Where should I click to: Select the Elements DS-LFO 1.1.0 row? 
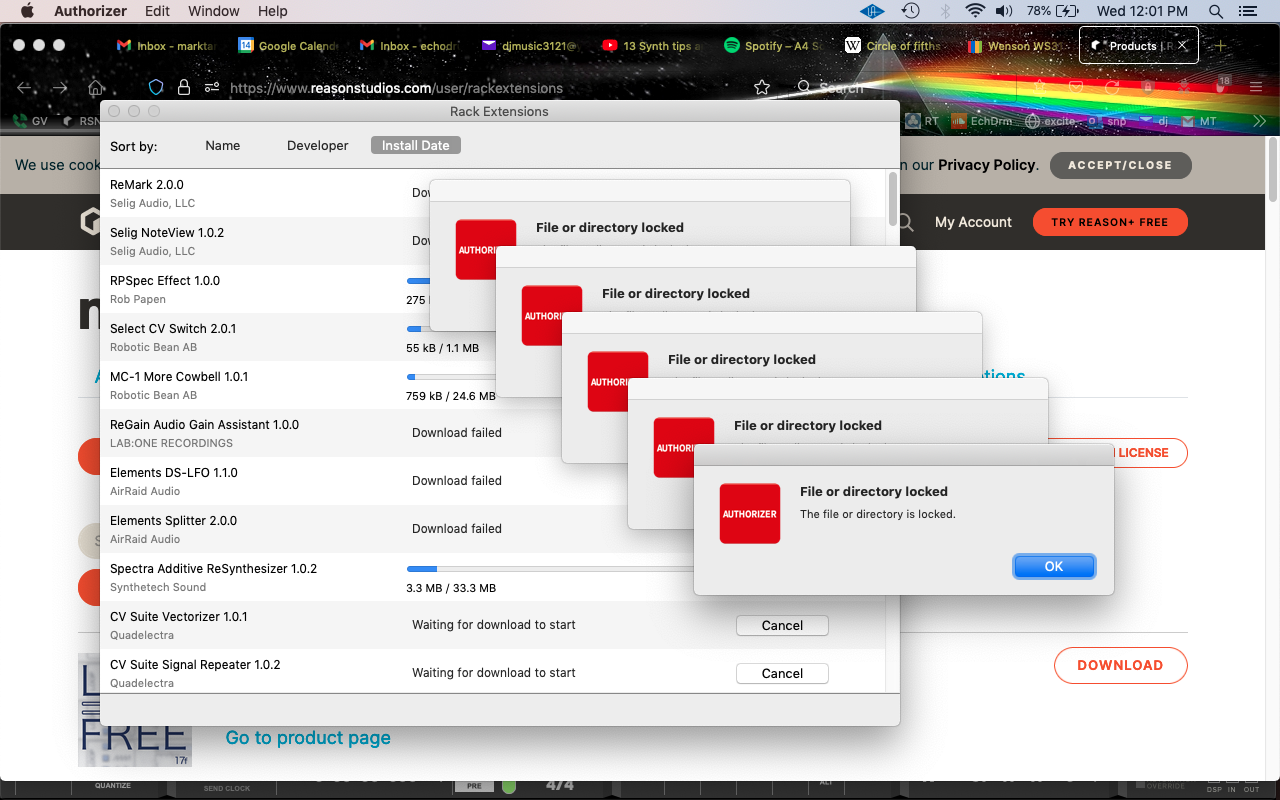pyautogui.click(x=492, y=481)
